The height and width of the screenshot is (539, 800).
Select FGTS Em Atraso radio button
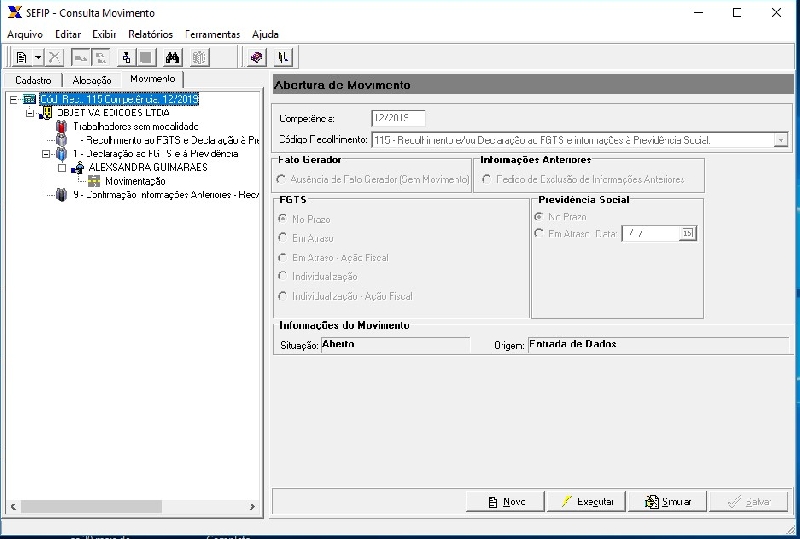click(x=282, y=238)
